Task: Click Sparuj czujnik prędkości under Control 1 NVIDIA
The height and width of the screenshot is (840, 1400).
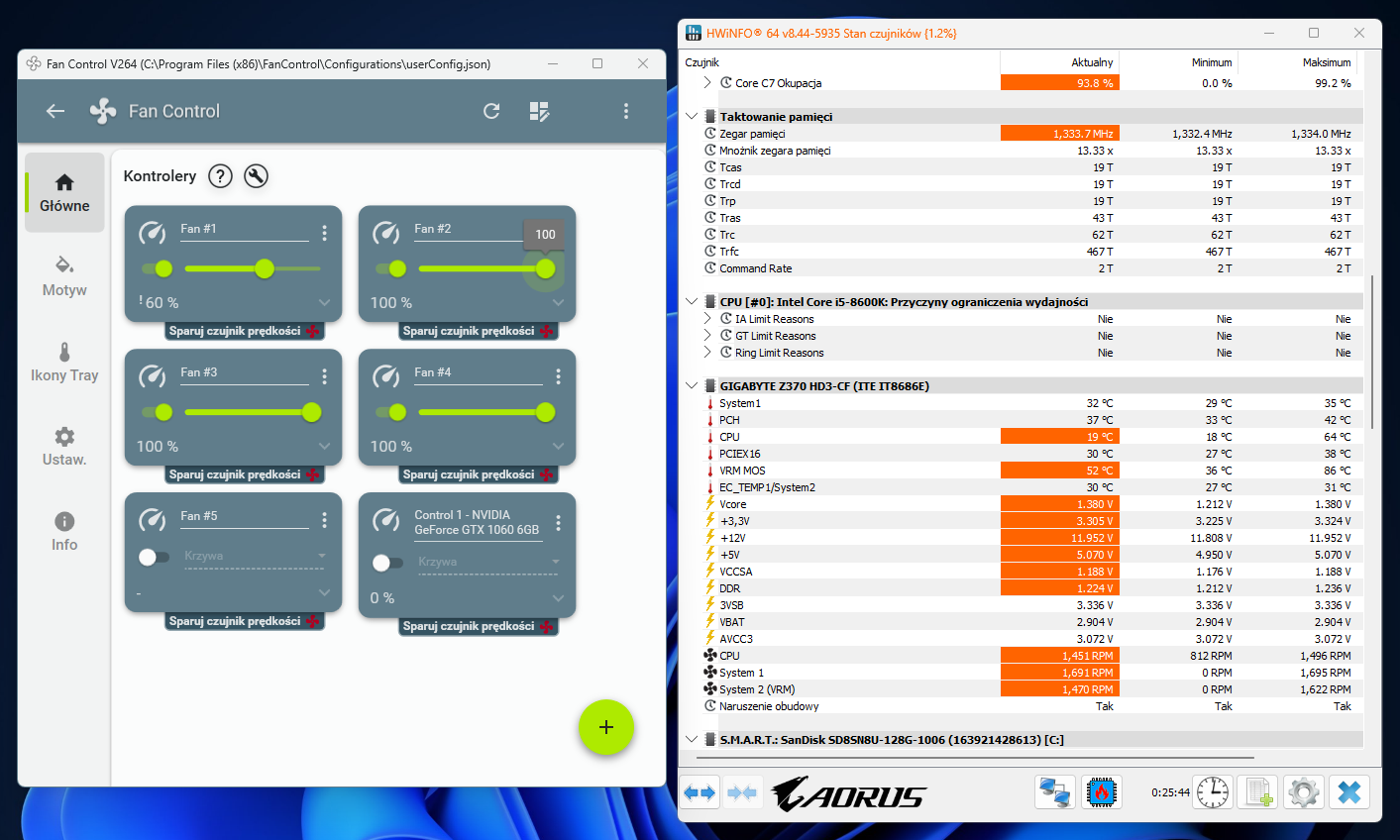Action: pyautogui.click(x=478, y=626)
